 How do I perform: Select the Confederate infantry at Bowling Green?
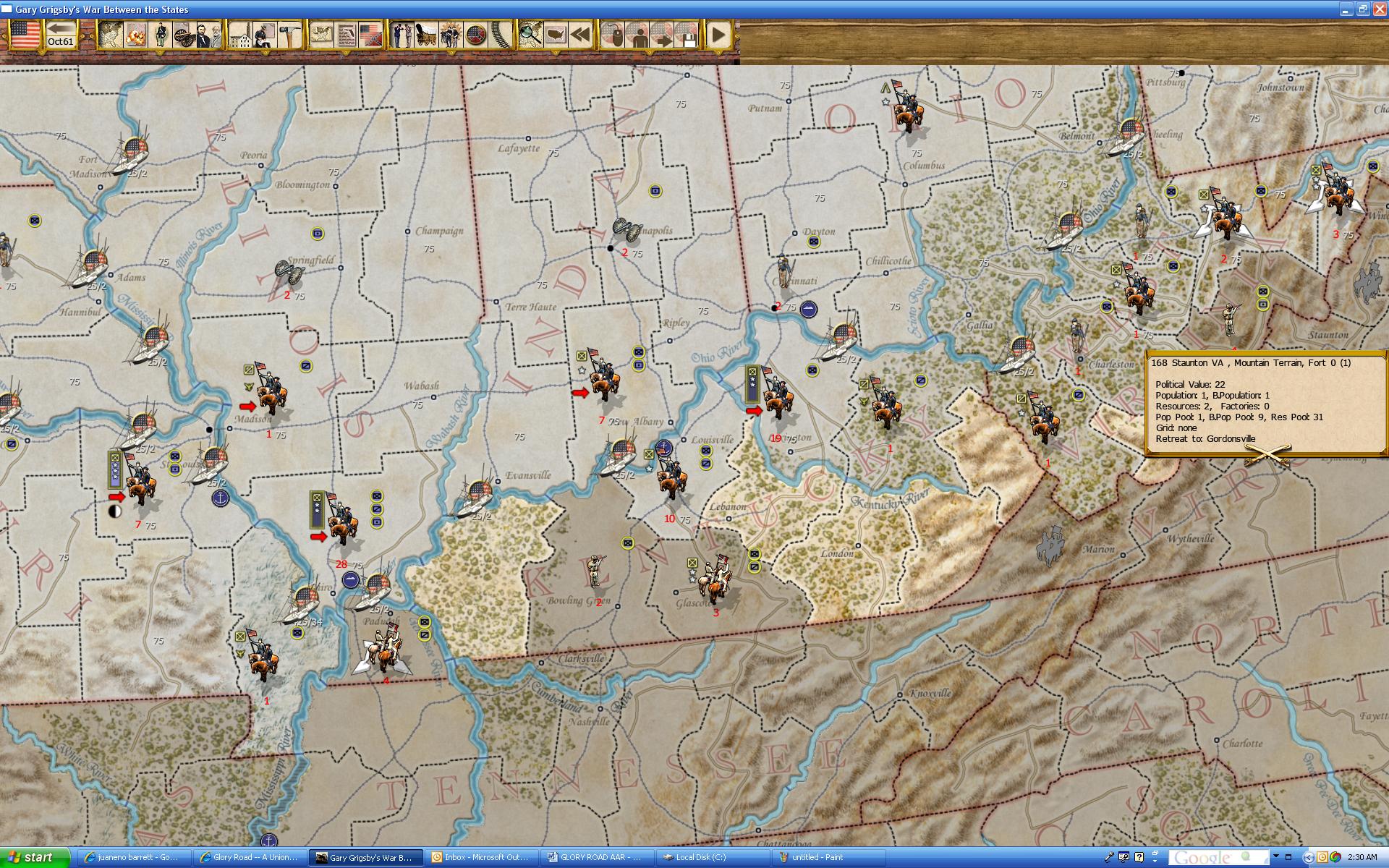595,571
